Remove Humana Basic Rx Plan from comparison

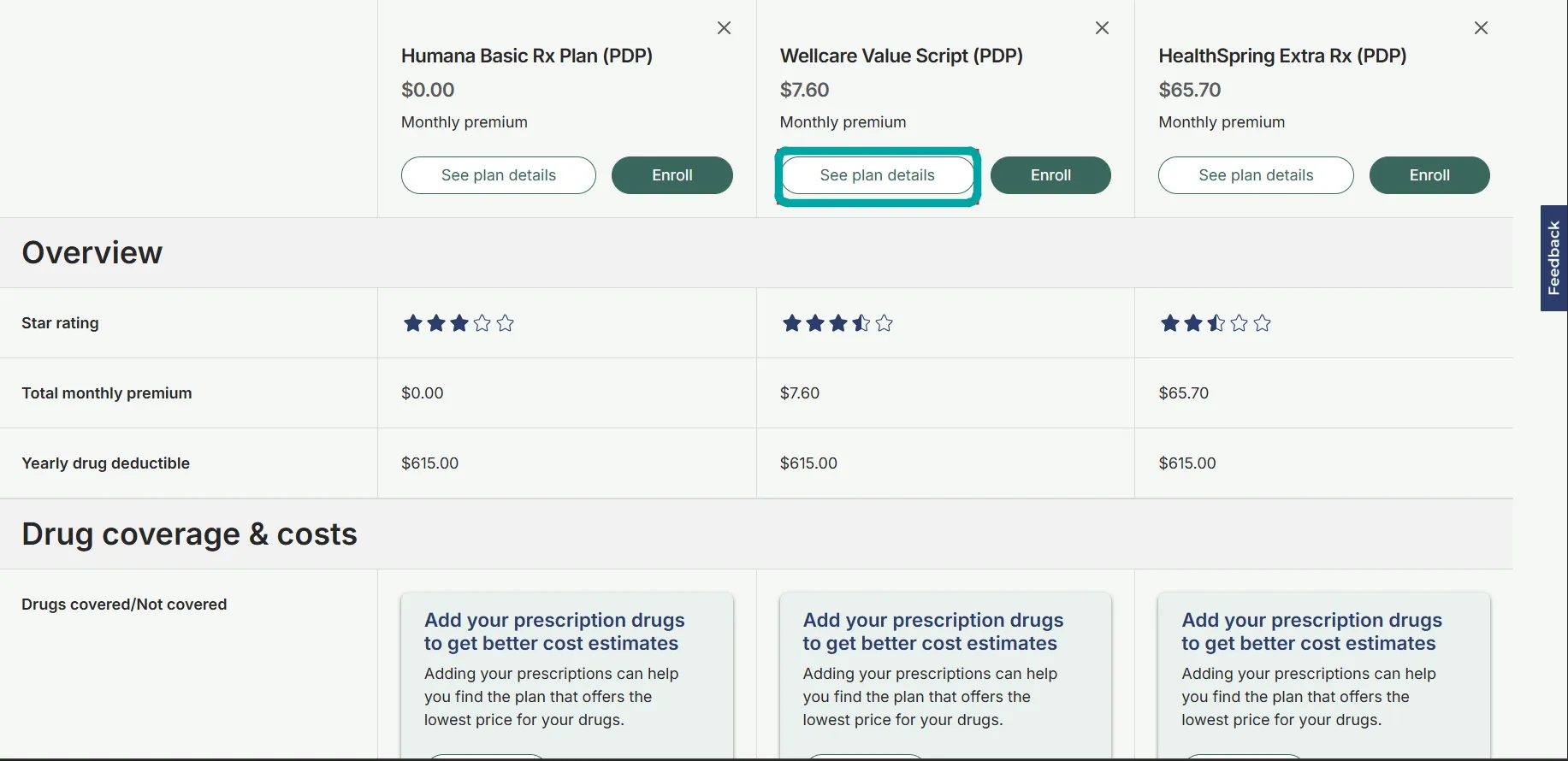pyautogui.click(x=724, y=28)
